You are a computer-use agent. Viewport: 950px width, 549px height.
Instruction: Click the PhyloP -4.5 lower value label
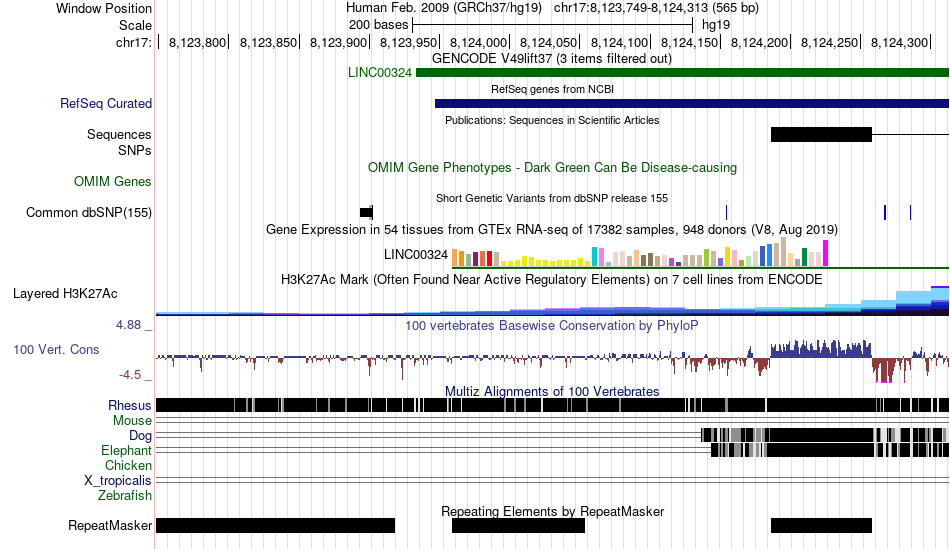(x=130, y=375)
